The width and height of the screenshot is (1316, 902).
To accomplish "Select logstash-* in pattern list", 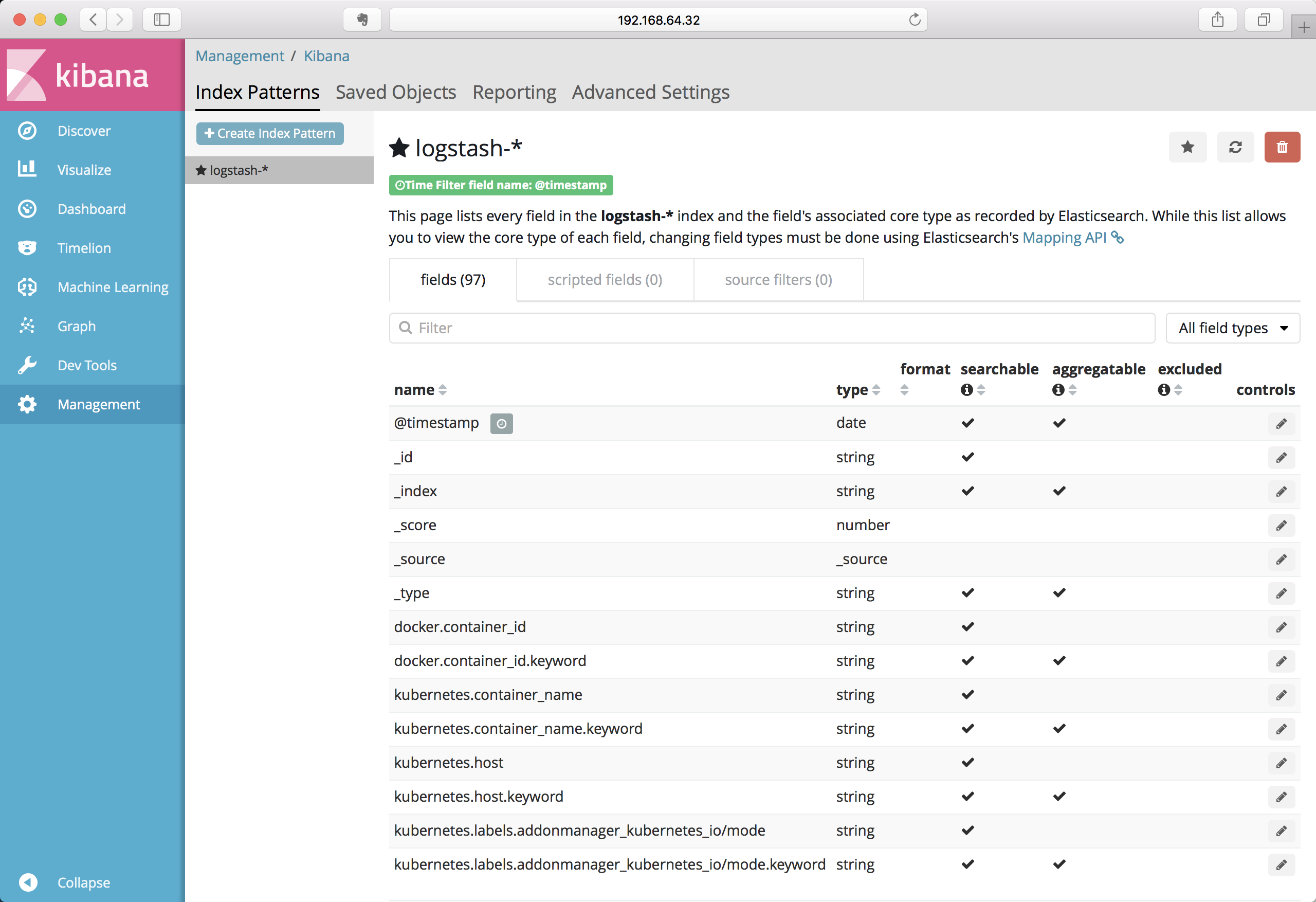I will pyautogui.click(x=279, y=170).
